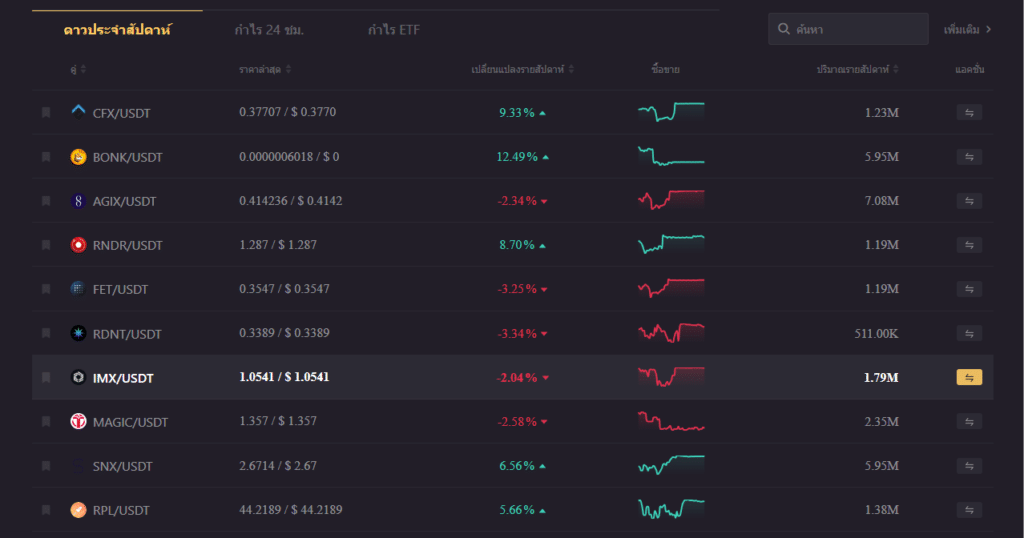Open the SNX/USDT pair link
Image resolution: width=1024 pixels, height=538 pixels.
[x=122, y=466]
